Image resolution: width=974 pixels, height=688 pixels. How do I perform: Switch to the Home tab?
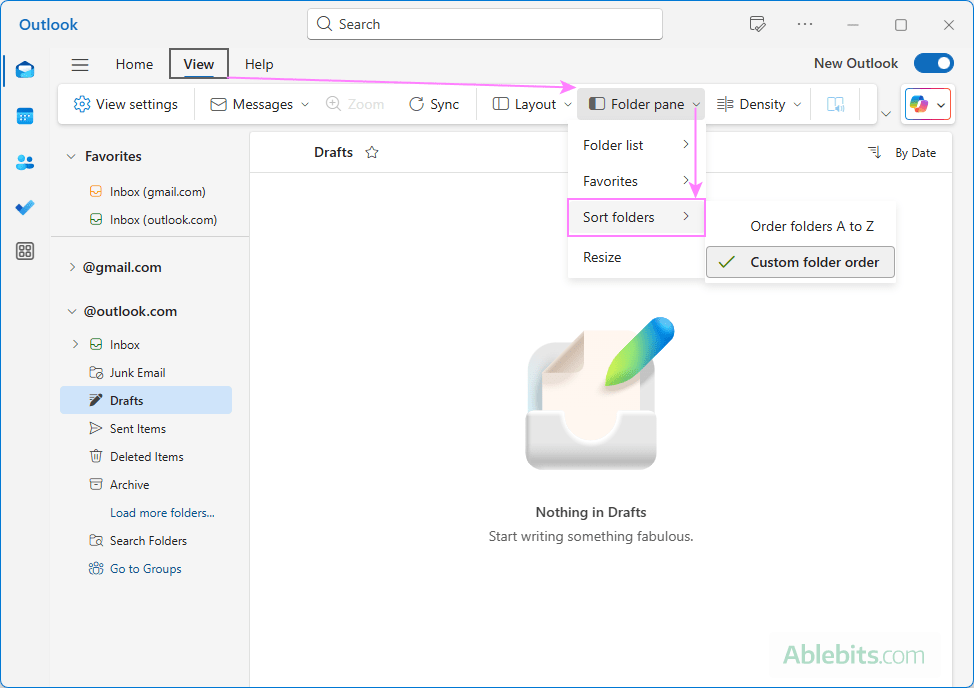pos(134,65)
